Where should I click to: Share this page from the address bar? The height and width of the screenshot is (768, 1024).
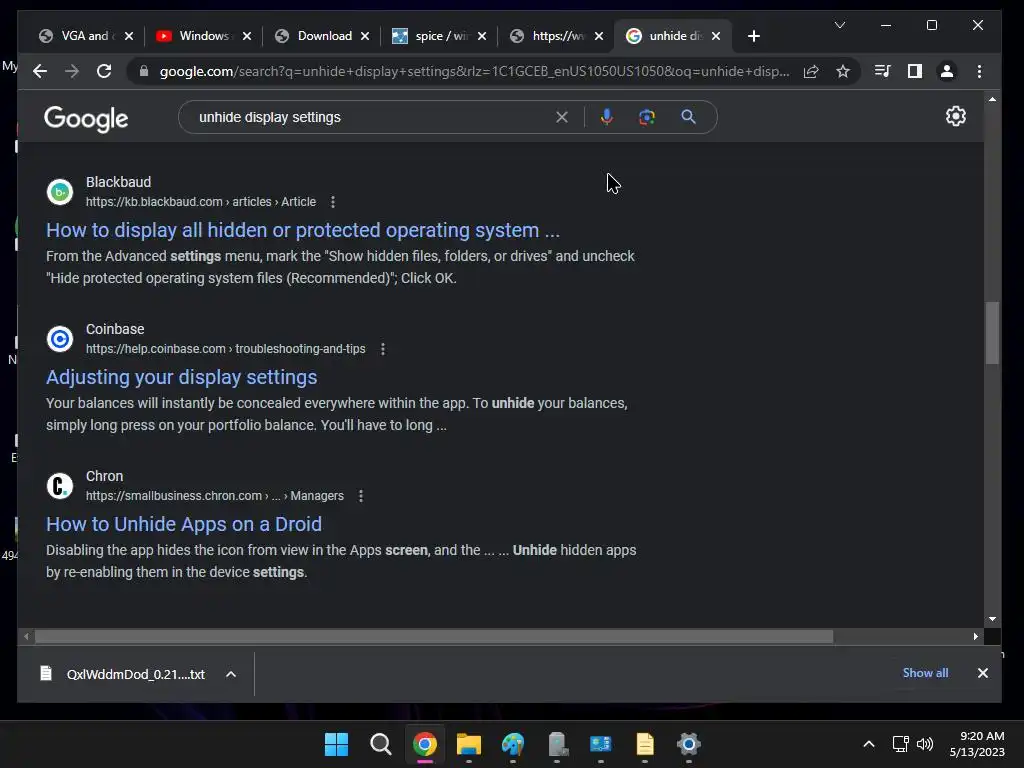coord(811,71)
